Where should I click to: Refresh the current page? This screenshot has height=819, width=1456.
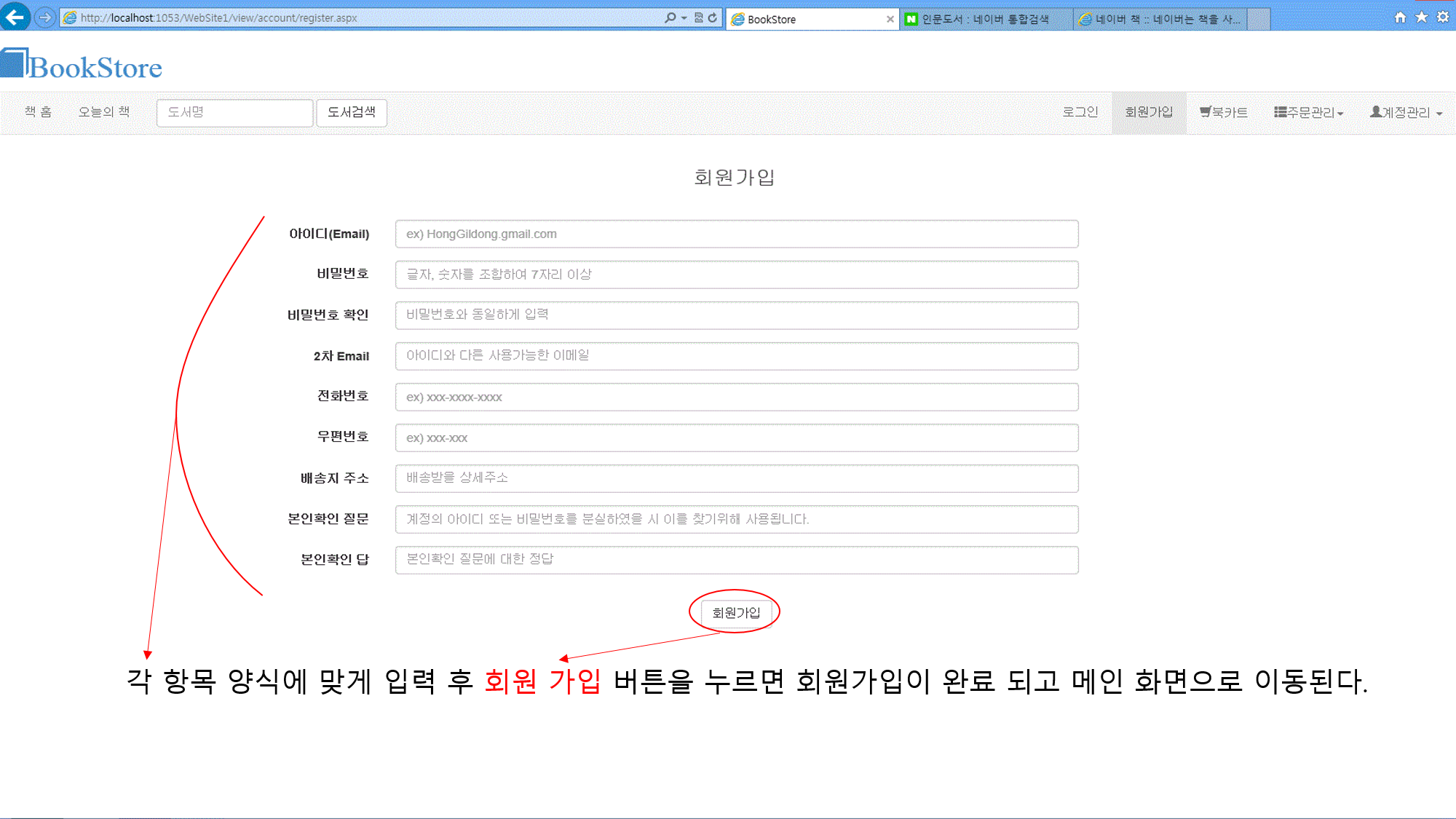712,18
